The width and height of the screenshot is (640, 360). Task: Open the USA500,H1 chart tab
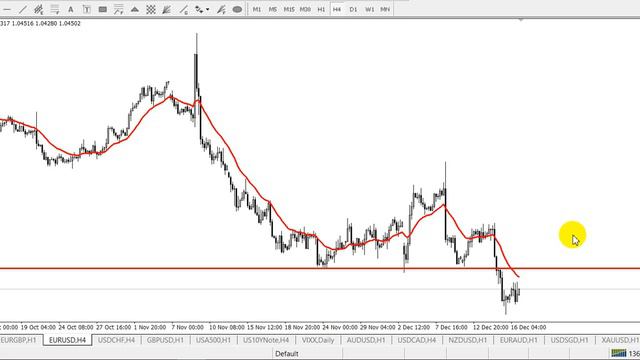point(213,340)
